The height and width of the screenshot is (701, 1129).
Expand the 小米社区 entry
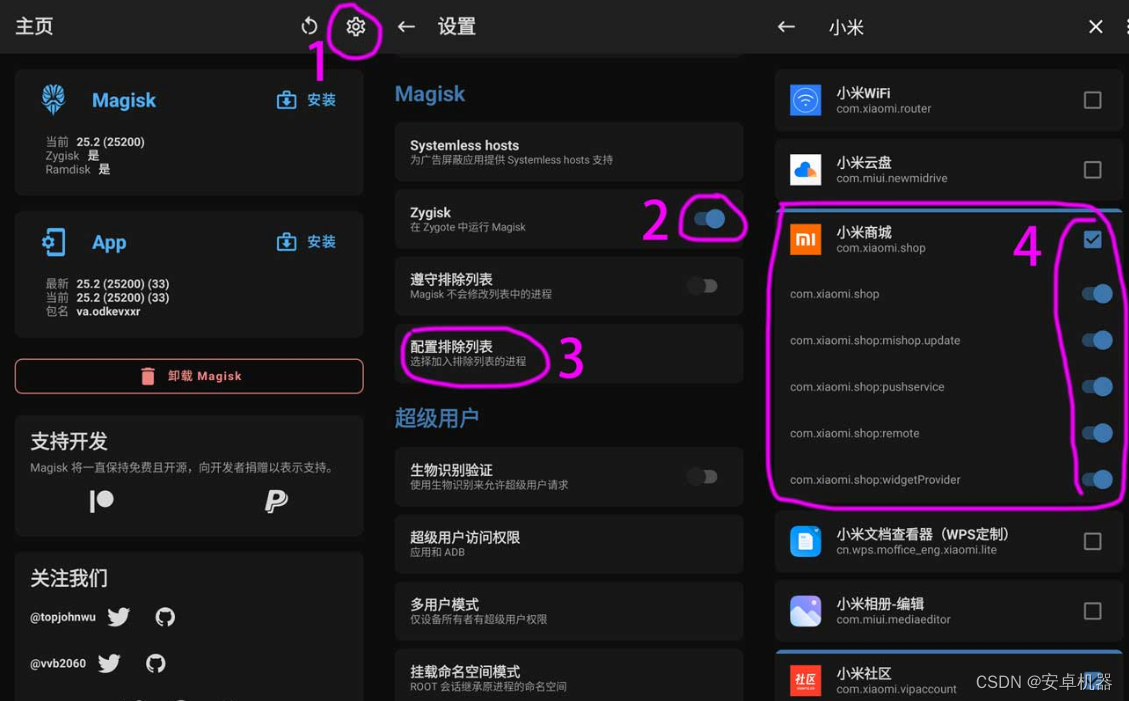point(949,677)
